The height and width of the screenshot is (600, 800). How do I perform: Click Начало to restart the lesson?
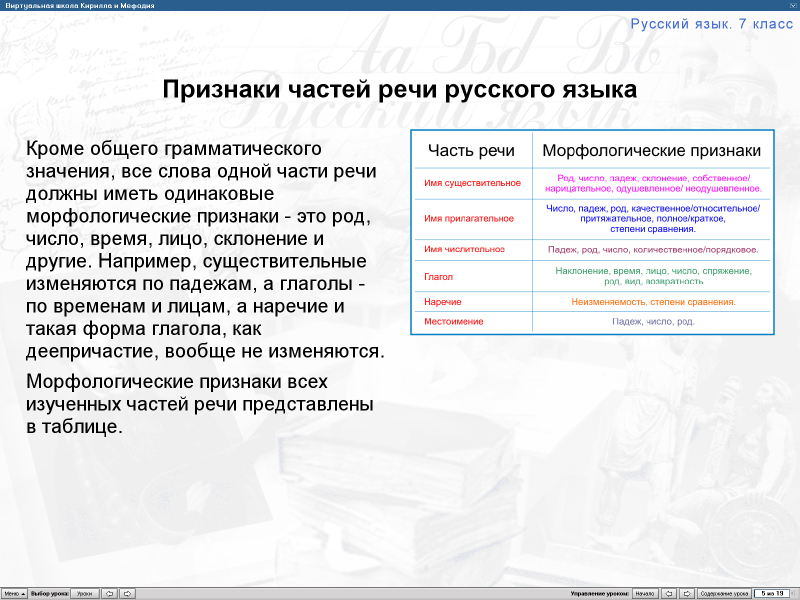(645, 593)
